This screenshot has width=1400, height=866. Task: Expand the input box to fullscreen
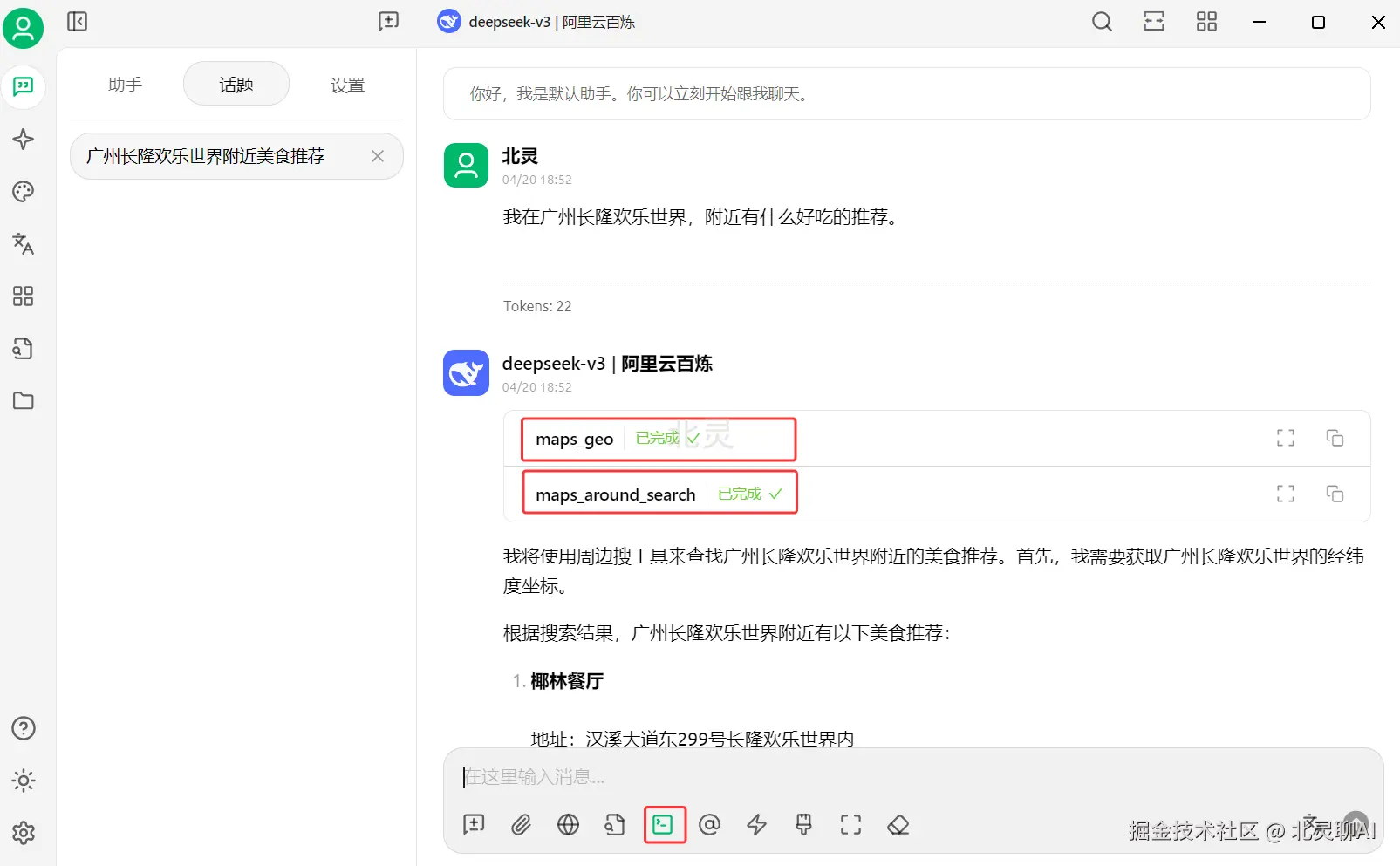pos(851,825)
